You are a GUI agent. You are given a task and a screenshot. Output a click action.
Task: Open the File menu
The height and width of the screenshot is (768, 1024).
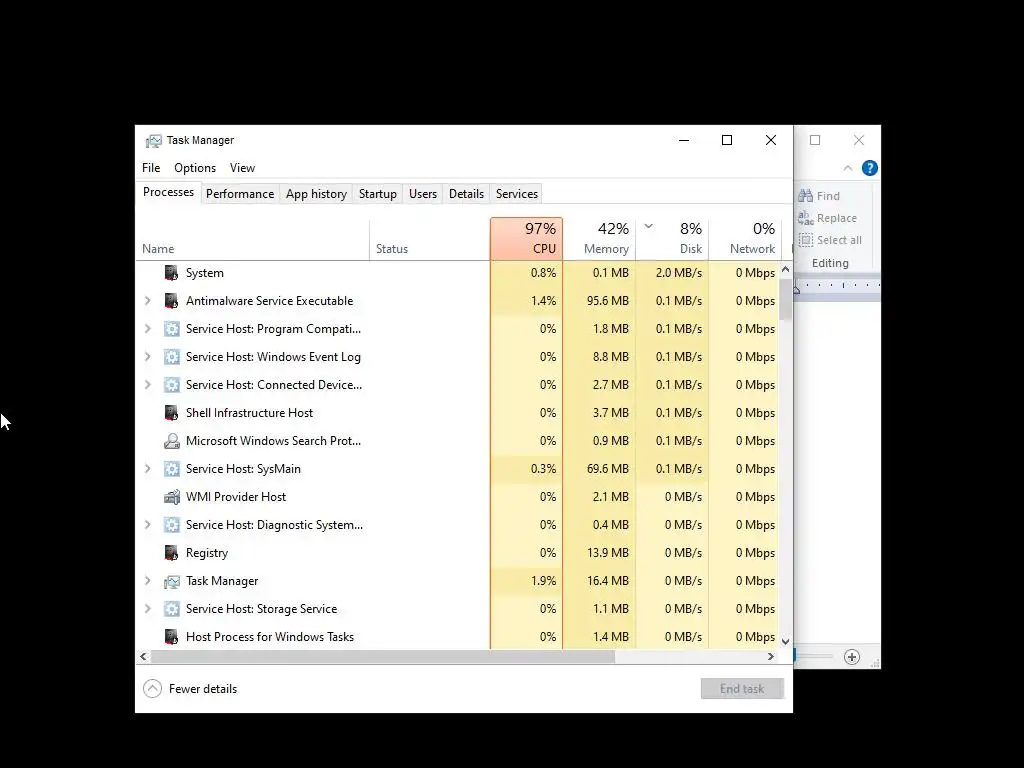(x=151, y=168)
